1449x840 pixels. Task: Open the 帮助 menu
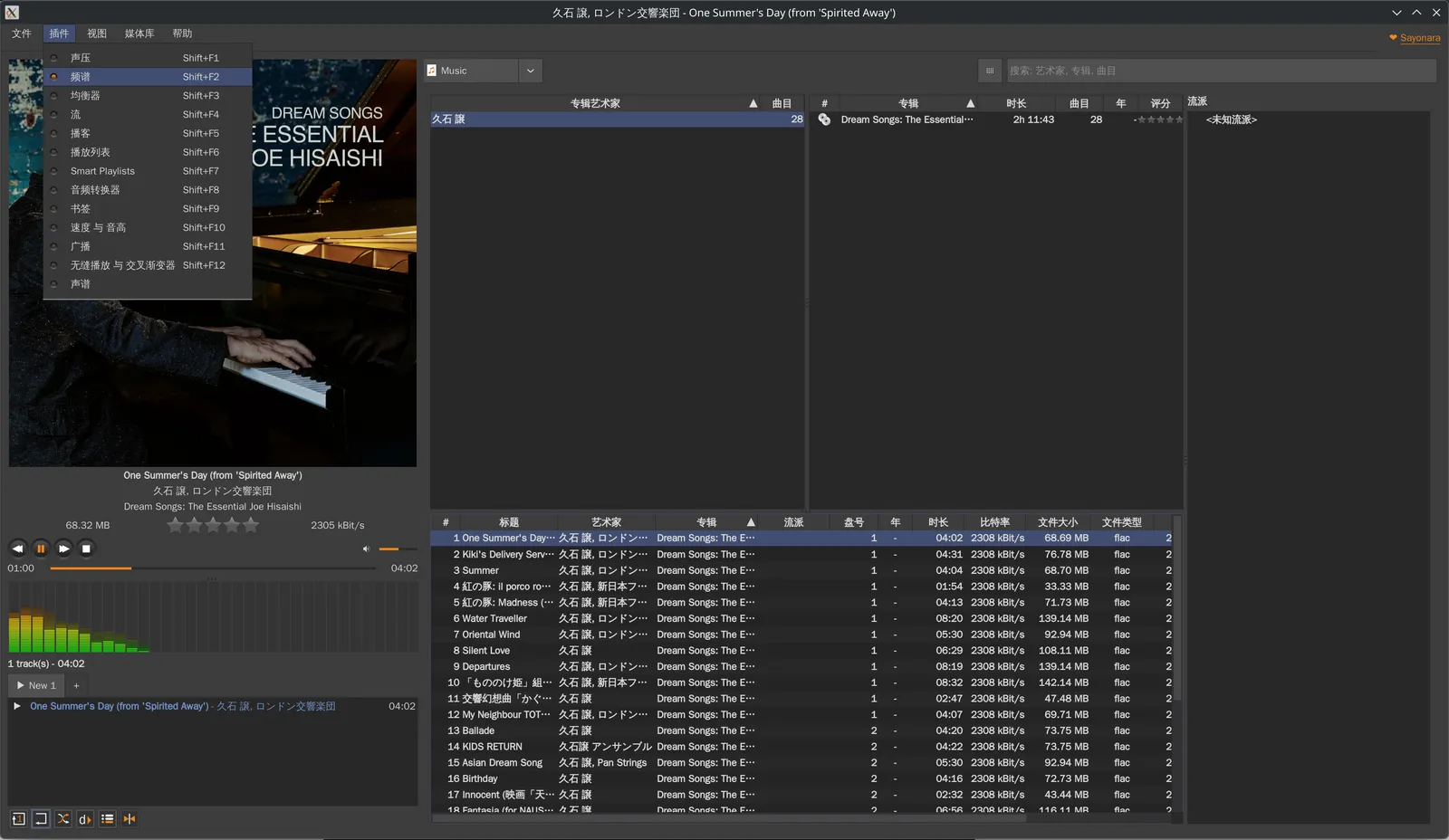[x=183, y=33]
